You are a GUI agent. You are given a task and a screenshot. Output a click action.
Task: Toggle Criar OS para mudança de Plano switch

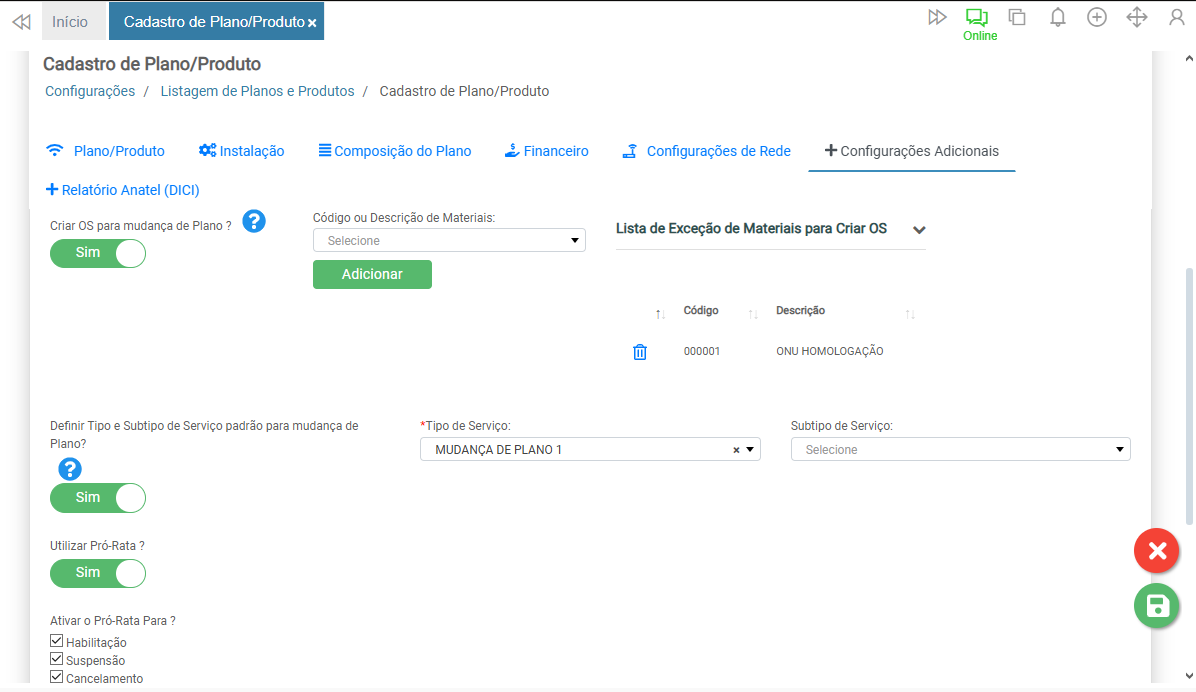point(98,253)
